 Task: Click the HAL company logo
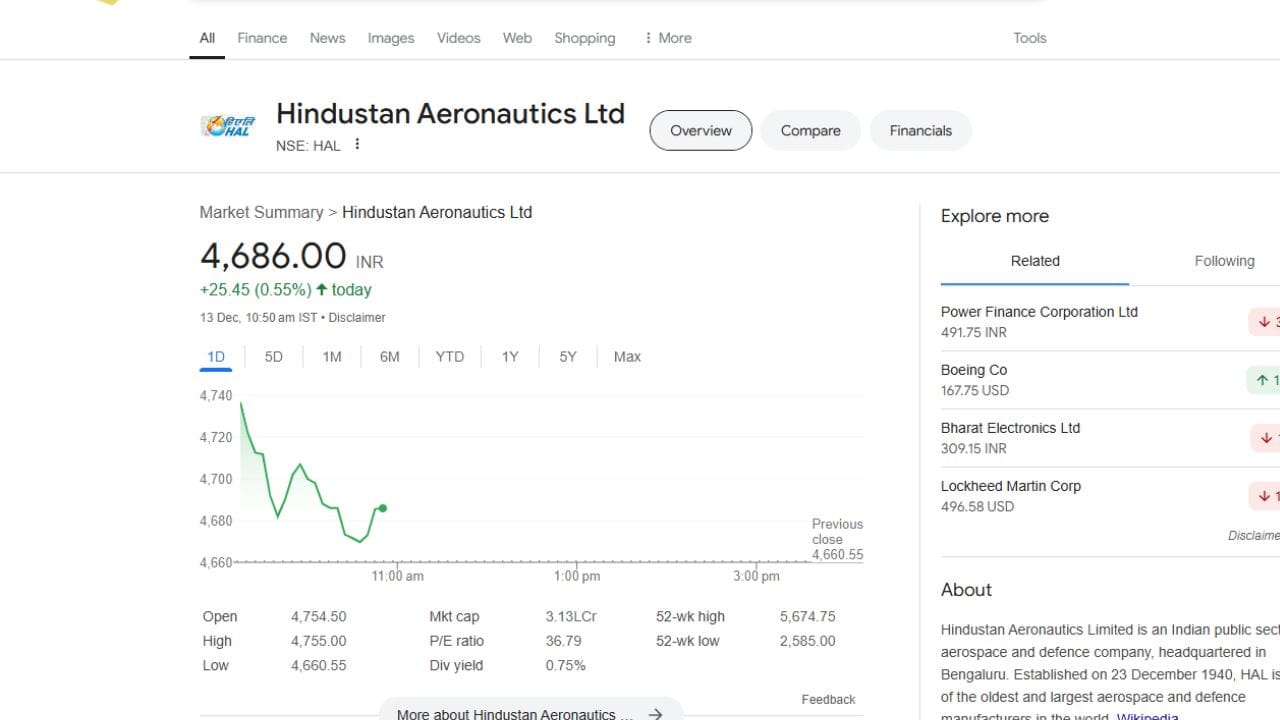[228, 127]
